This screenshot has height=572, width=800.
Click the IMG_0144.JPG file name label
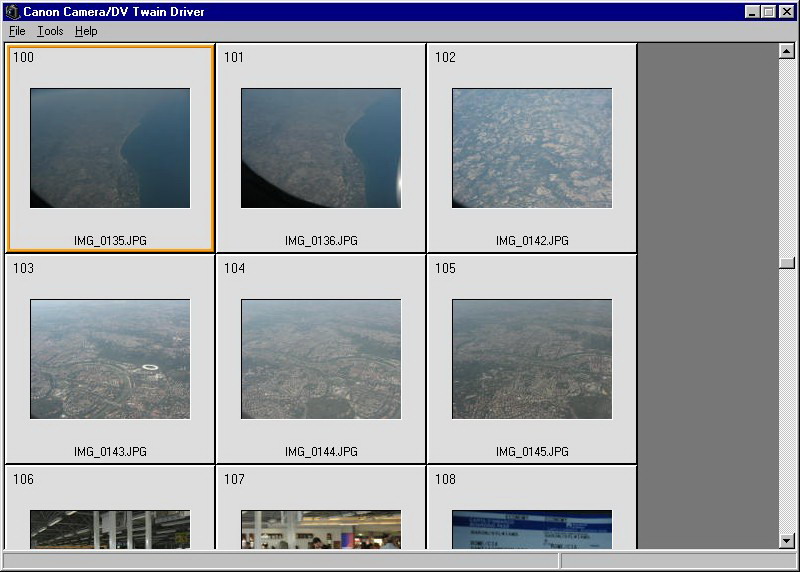point(321,452)
